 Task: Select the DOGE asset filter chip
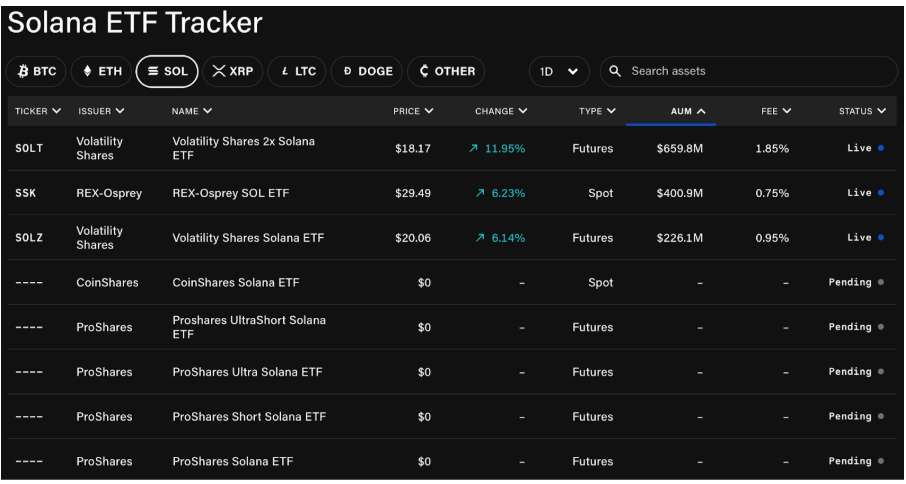[x=367, y=72]
